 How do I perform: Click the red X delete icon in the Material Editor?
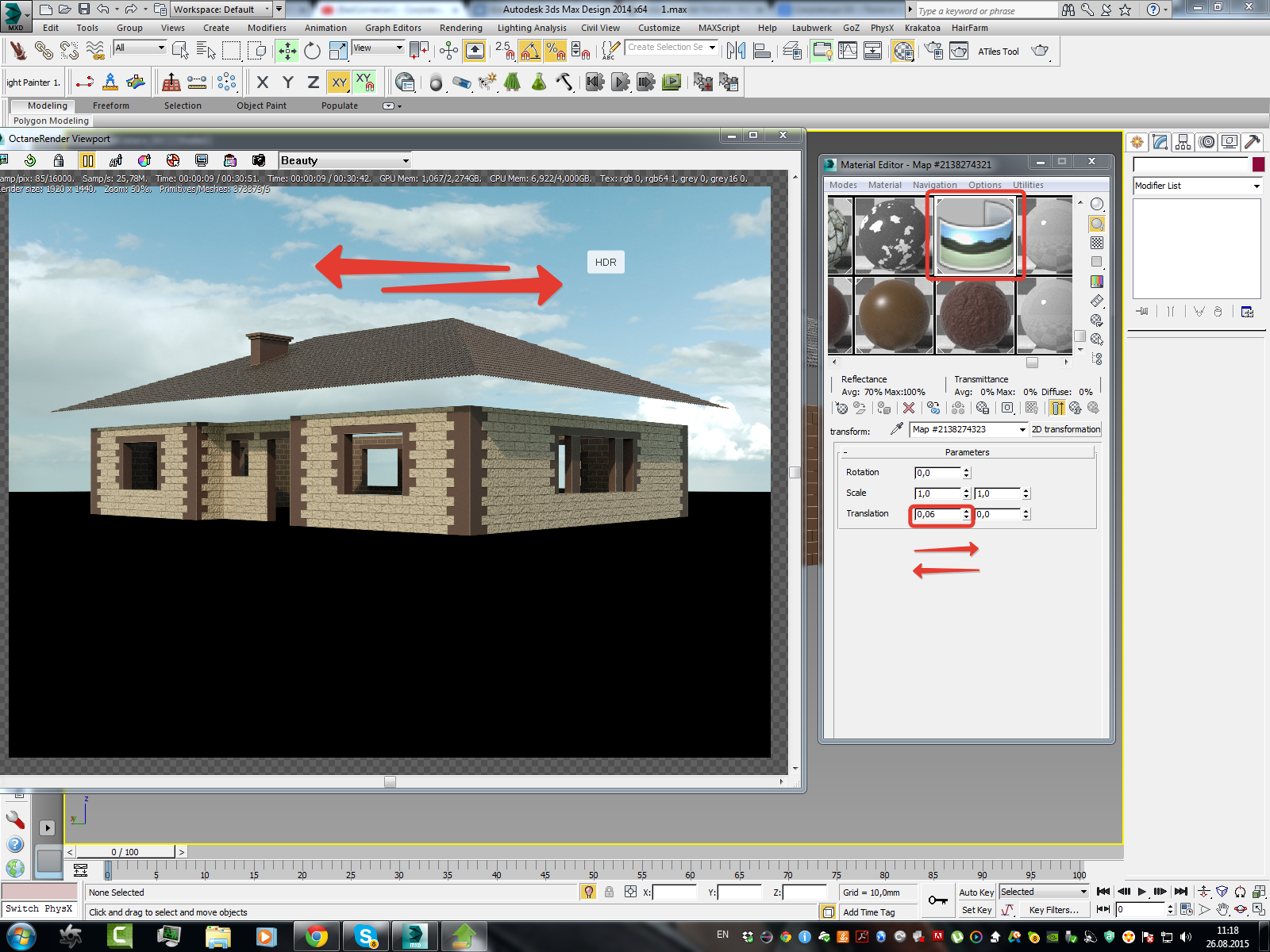(909, 408)
